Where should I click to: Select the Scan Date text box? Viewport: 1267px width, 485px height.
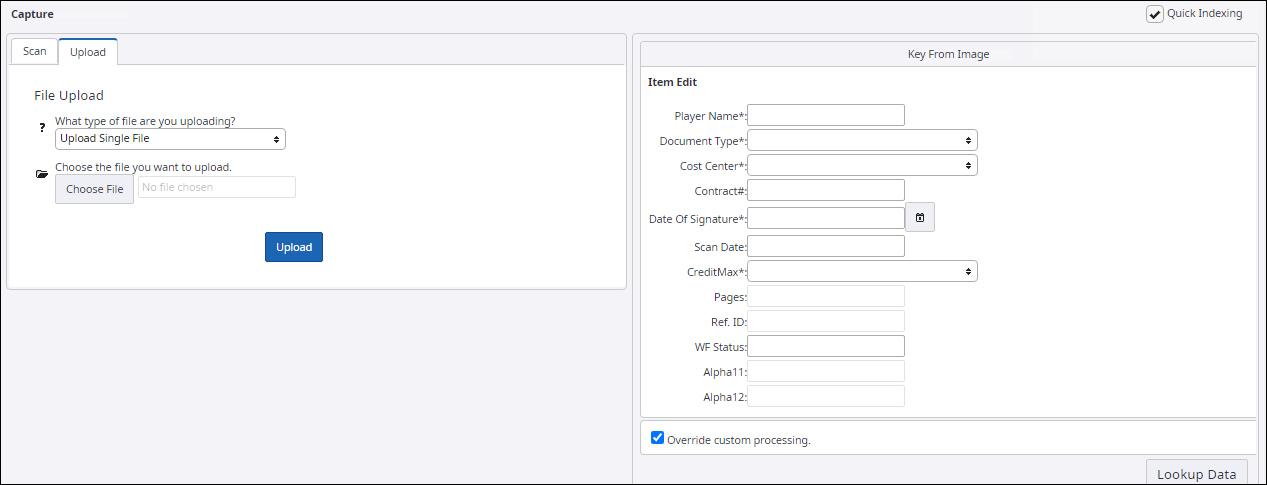826,246
